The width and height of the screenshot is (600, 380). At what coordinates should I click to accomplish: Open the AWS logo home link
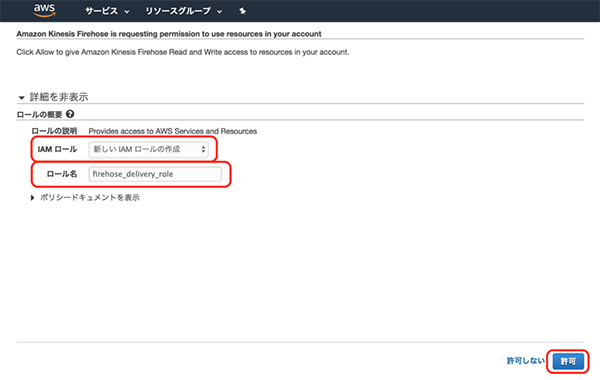[44, 11]
